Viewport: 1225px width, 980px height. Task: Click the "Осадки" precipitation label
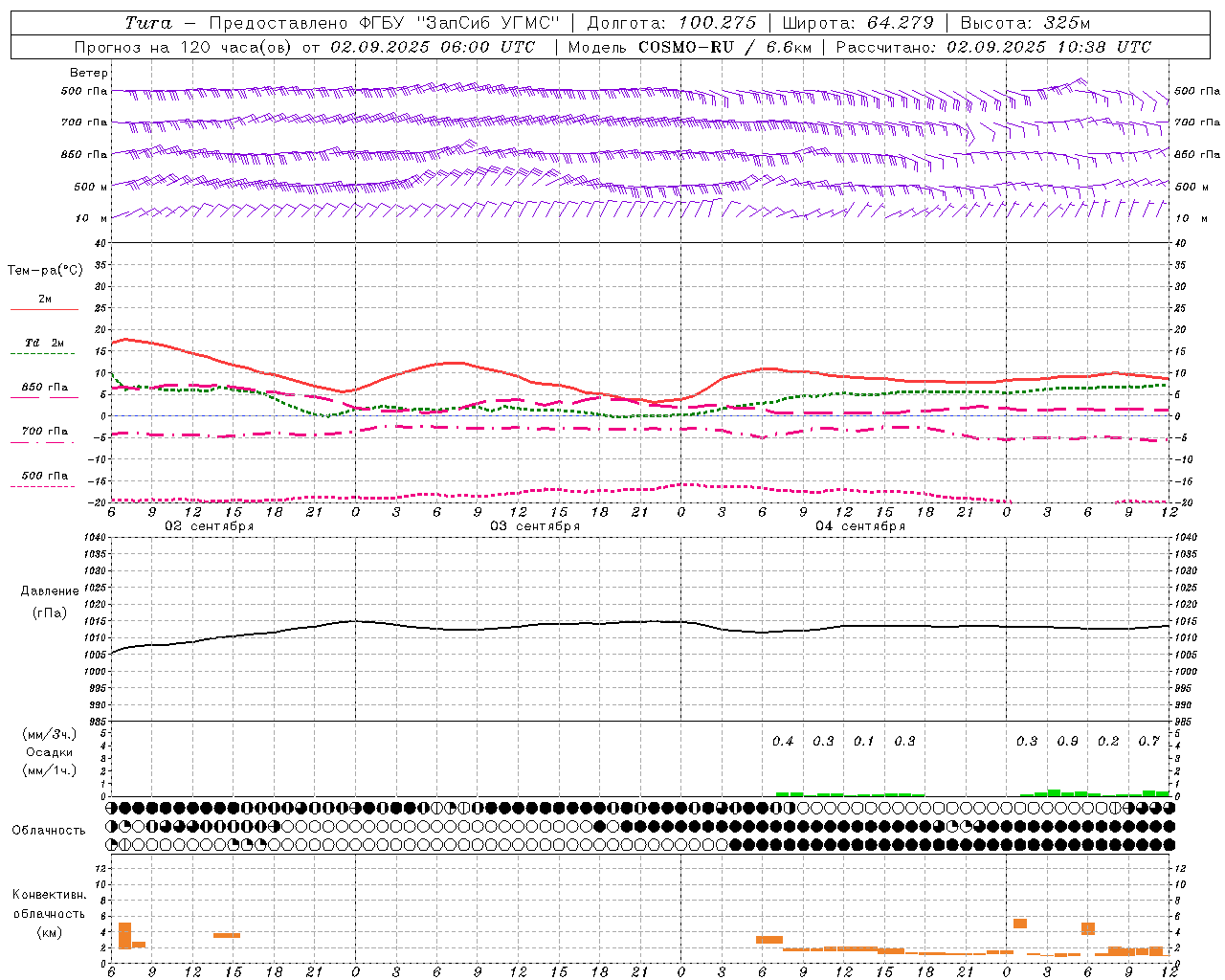pos(50,752)
